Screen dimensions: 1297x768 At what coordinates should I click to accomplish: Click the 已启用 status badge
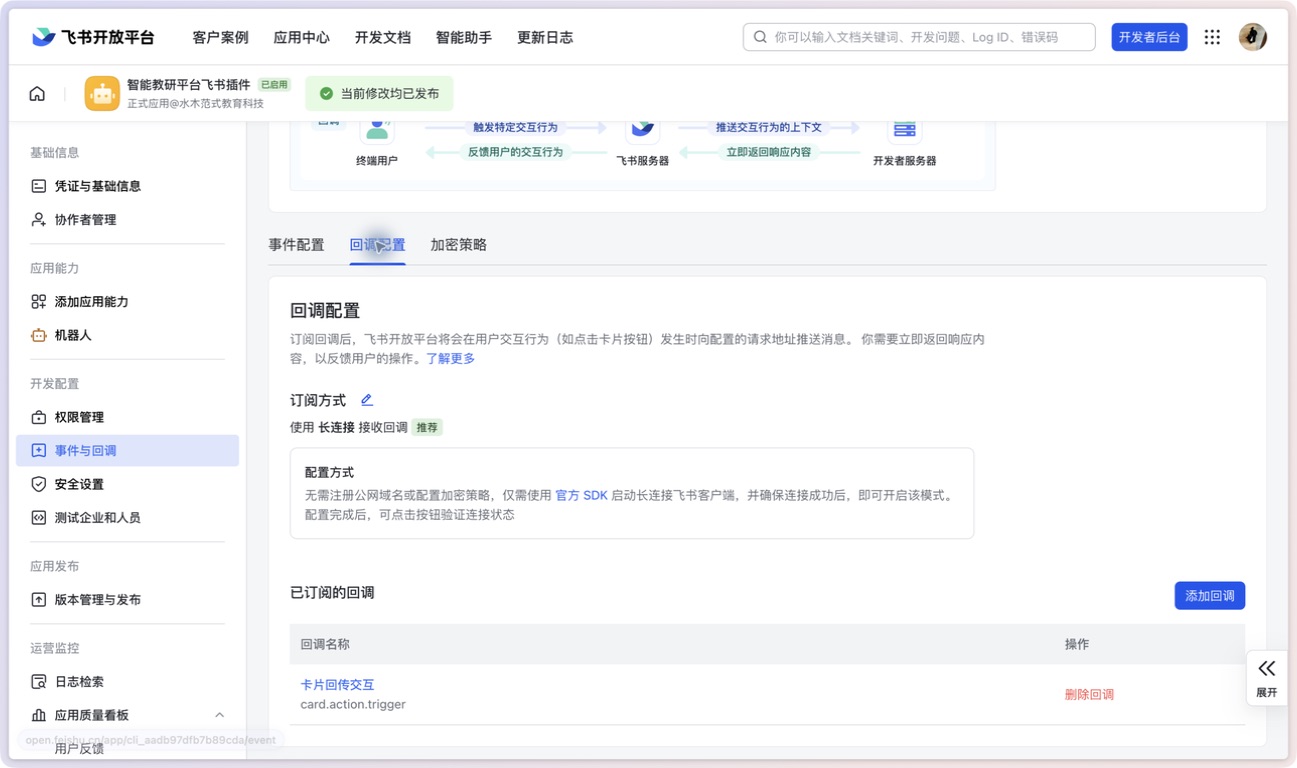click(274, 85)
